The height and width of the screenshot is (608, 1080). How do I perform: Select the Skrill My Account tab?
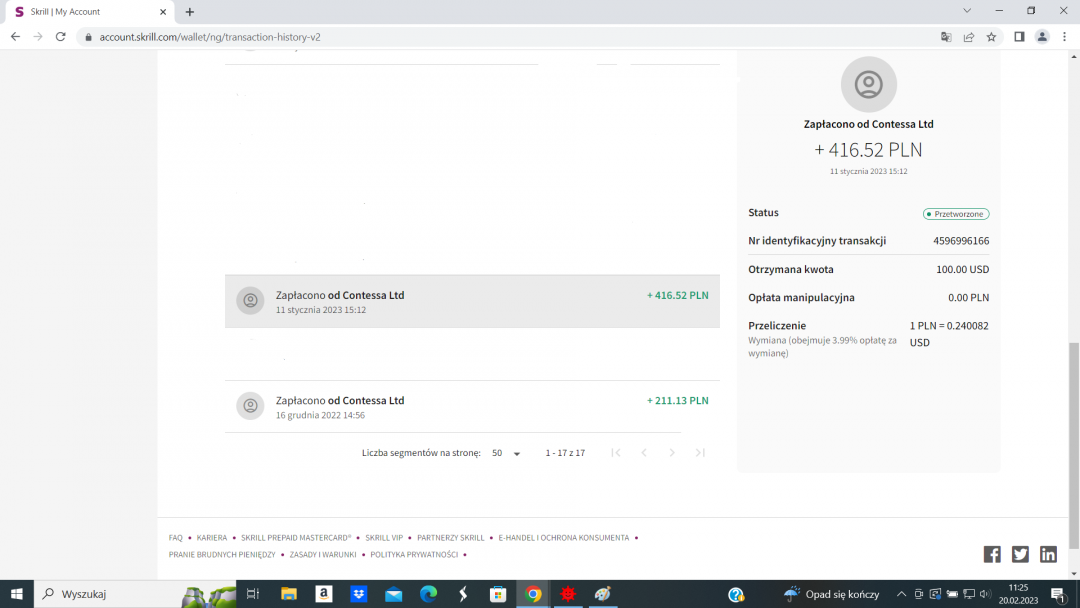(90, 12)
